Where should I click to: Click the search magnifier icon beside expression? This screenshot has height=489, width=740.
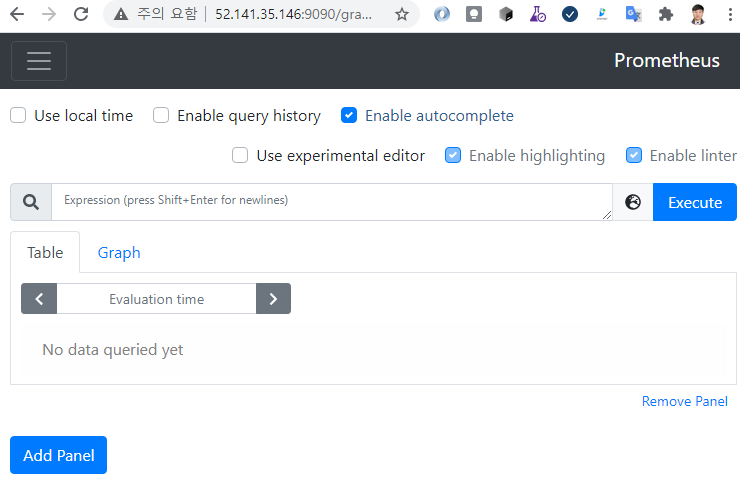coord(31,202)
